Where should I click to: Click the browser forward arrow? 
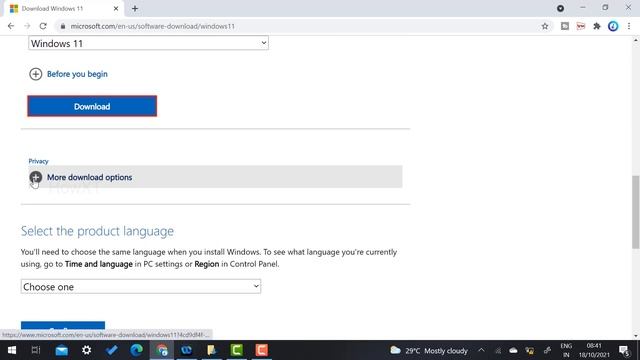[27, 26]
